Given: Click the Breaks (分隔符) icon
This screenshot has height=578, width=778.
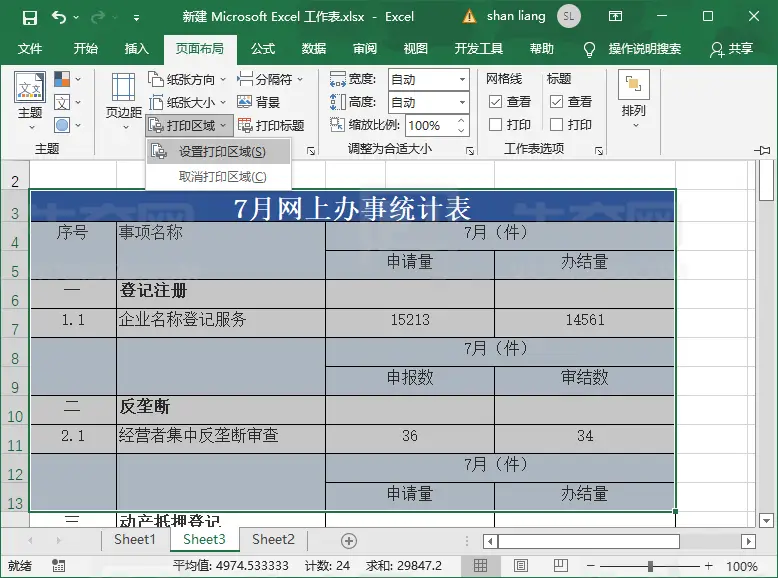Looking at the screenshot, I should [245, 79].
